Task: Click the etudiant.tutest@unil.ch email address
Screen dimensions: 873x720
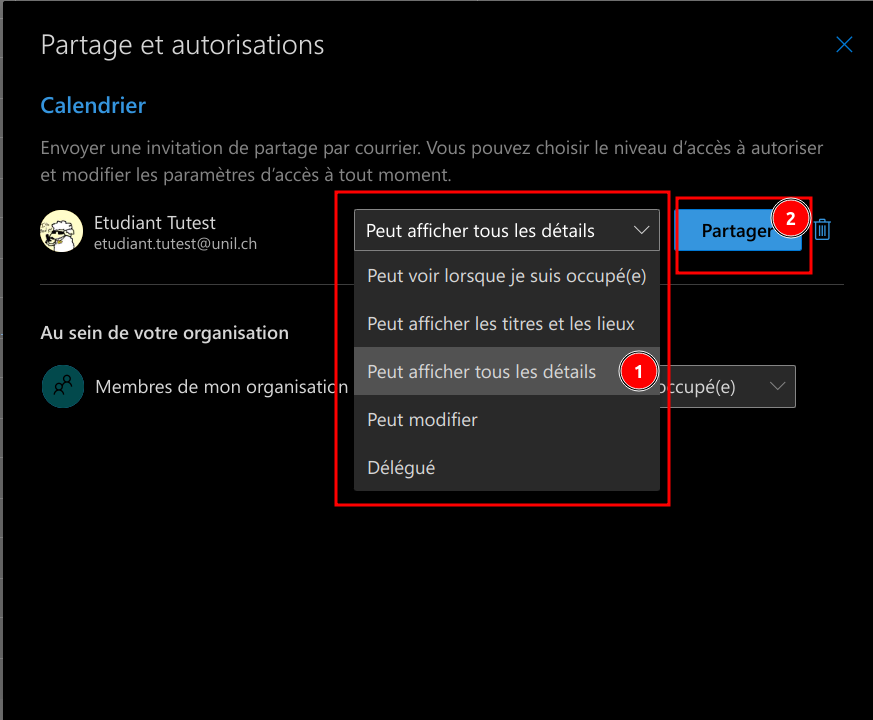Action: pyautogui.click(x=175, y=243)
